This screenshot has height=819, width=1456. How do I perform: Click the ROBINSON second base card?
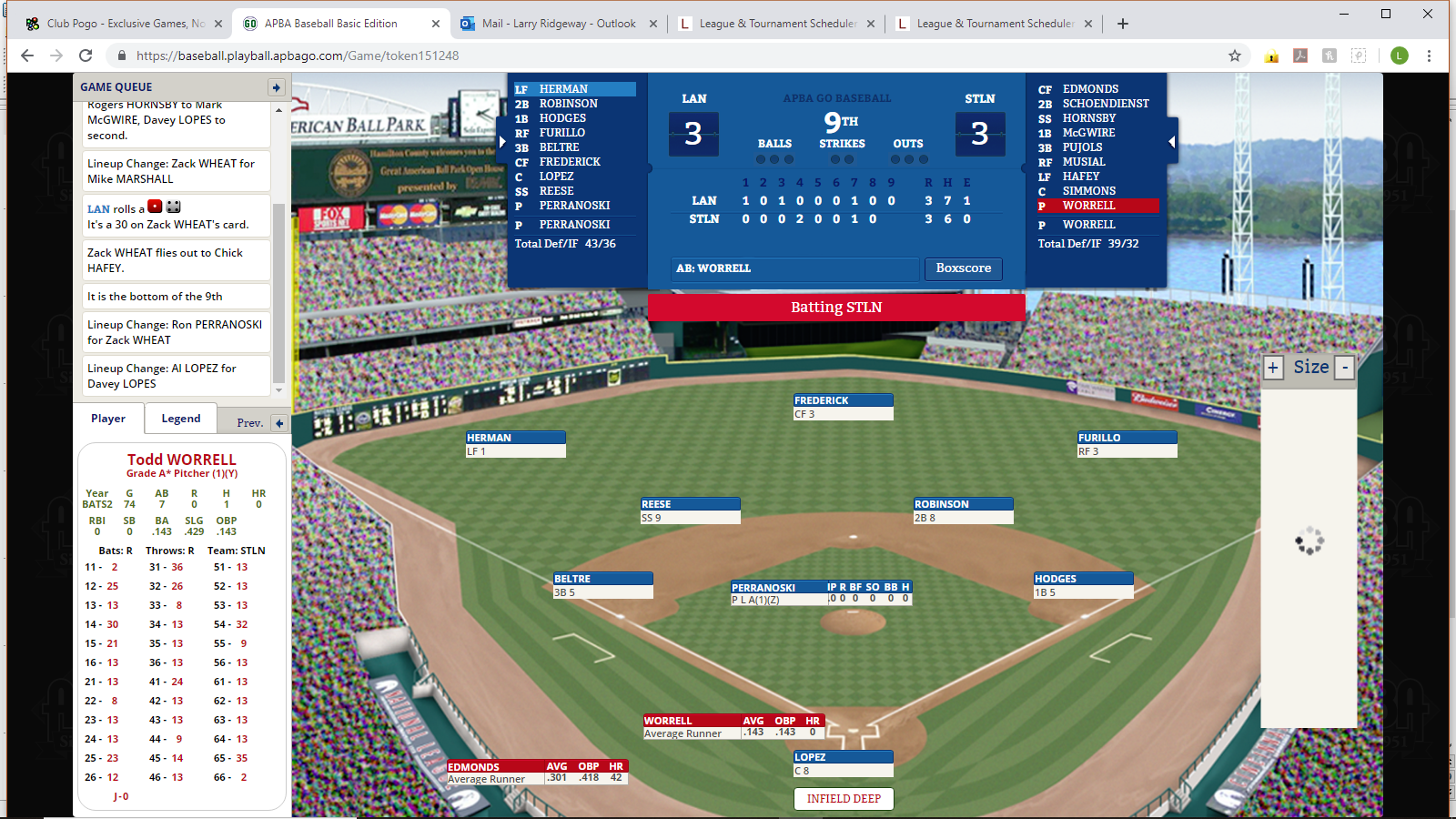963,511
